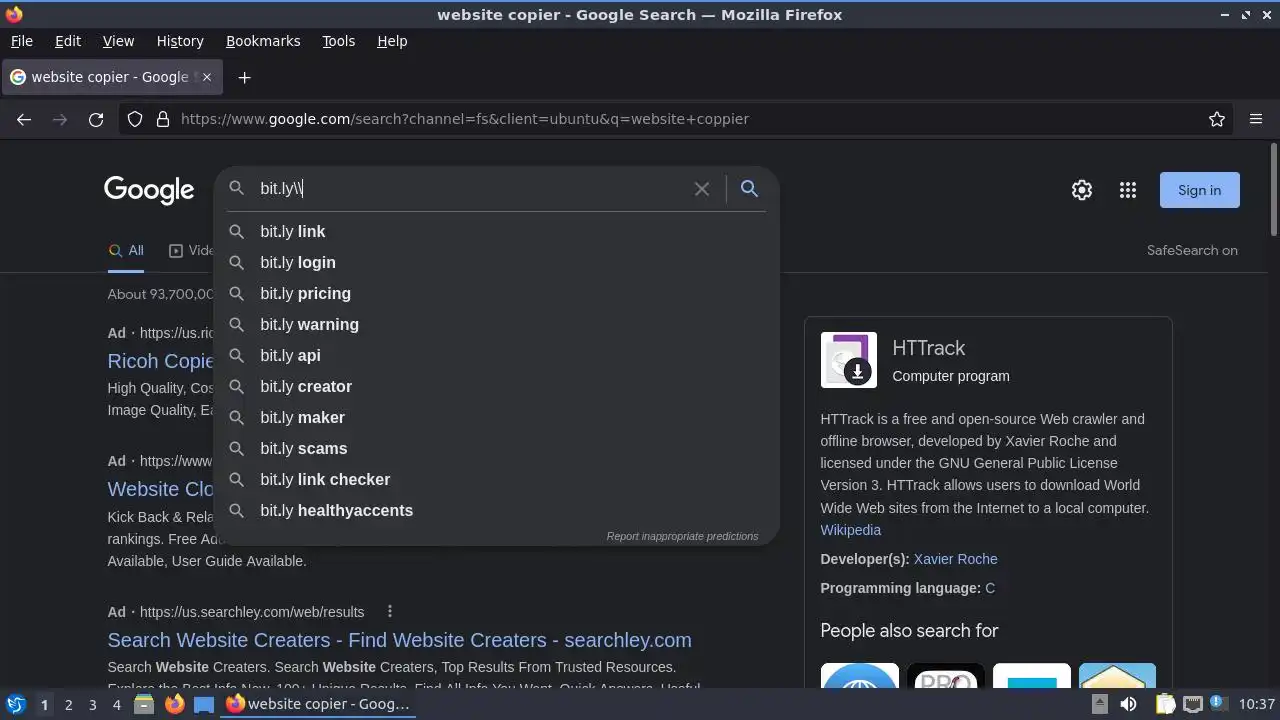Submit search with blue magnifier icon
Screen dimensions: 1280x720
(x=749, y=189)
